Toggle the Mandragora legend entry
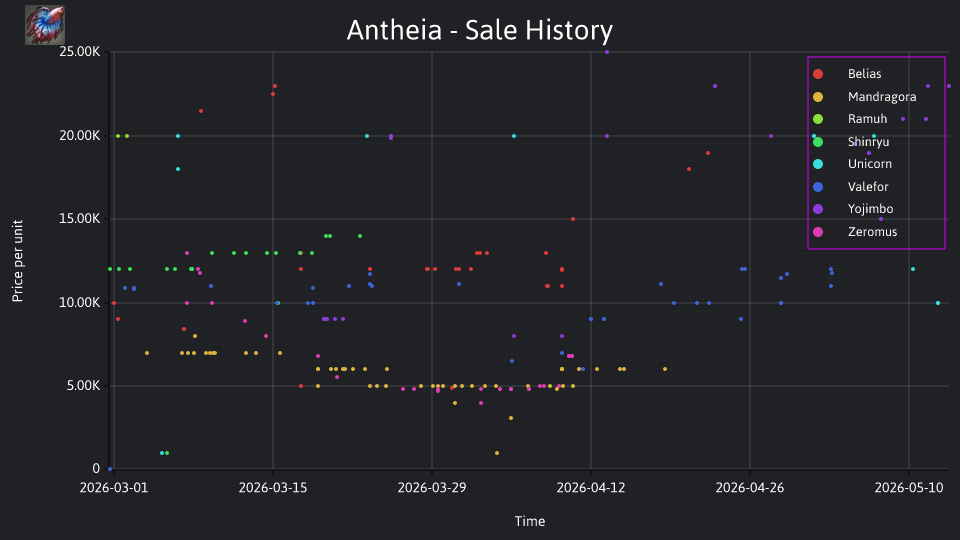 pyautogui.click(x=882, y=97)
